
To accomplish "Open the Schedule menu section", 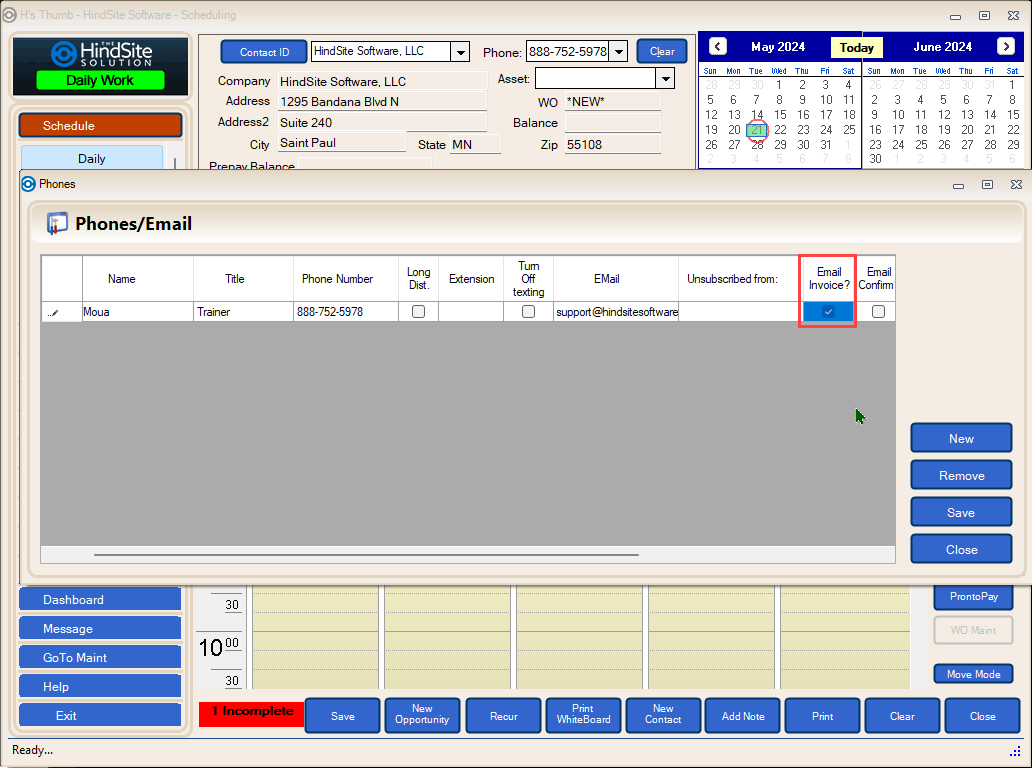I will (x=100, y=126).
